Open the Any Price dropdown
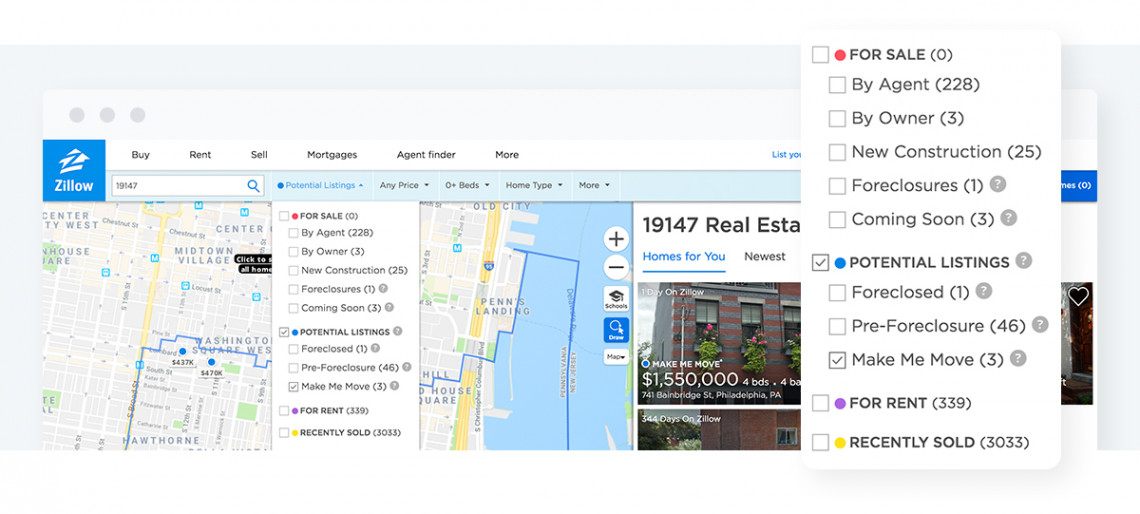This screenshot has height=514, width=1140. pyautogui.click(x=404, y=185)
